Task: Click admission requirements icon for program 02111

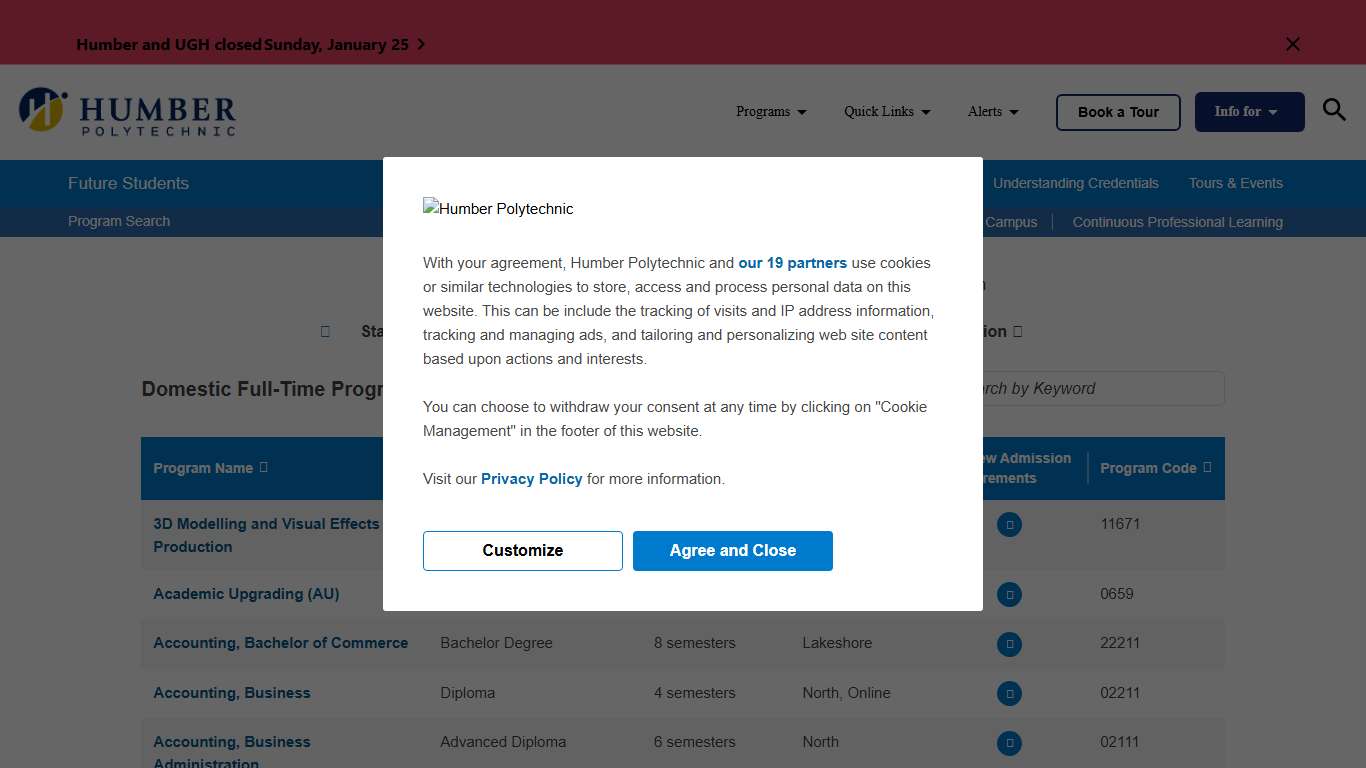Action: [1009, 742]
